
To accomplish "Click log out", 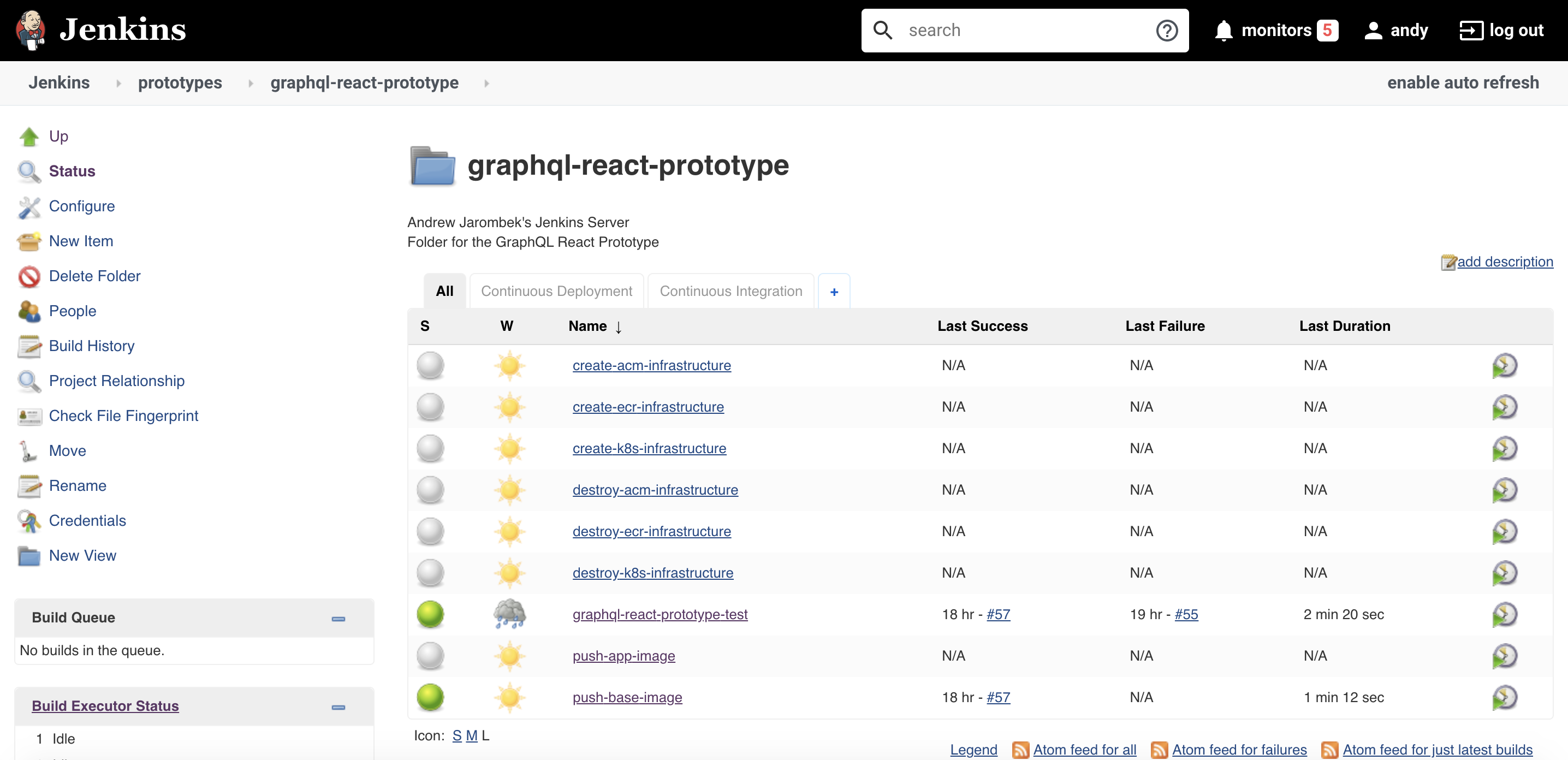I will [x=1501, y=31].
